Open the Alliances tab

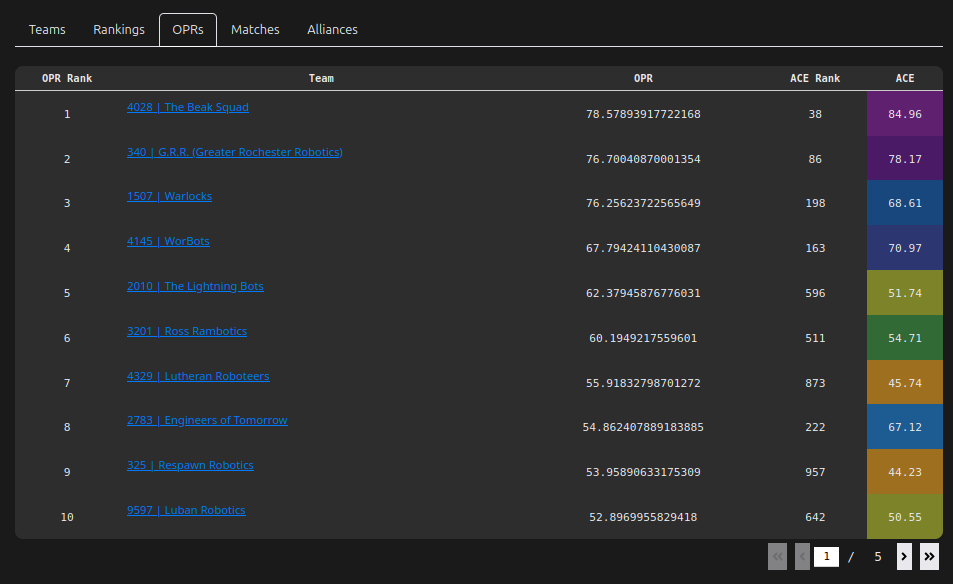coord(332,30)
